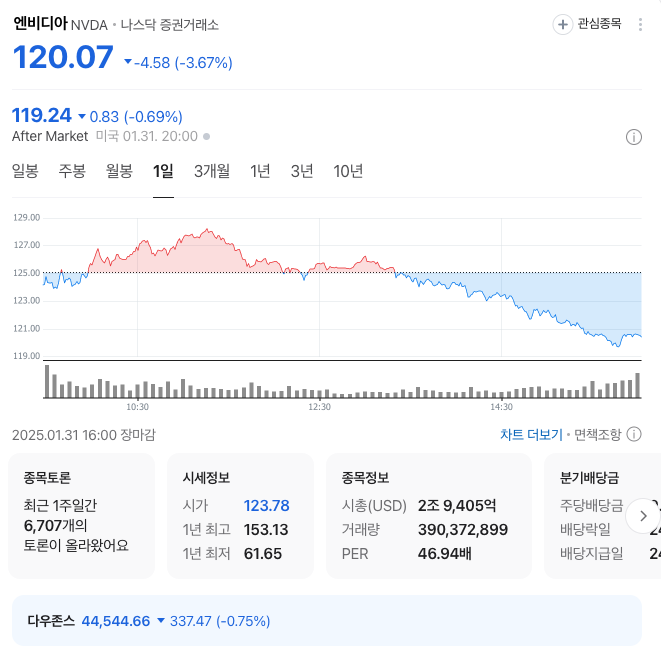
Task: Open the three-dot more options menu
Action: pyautogui.click(x=640, y=24)
